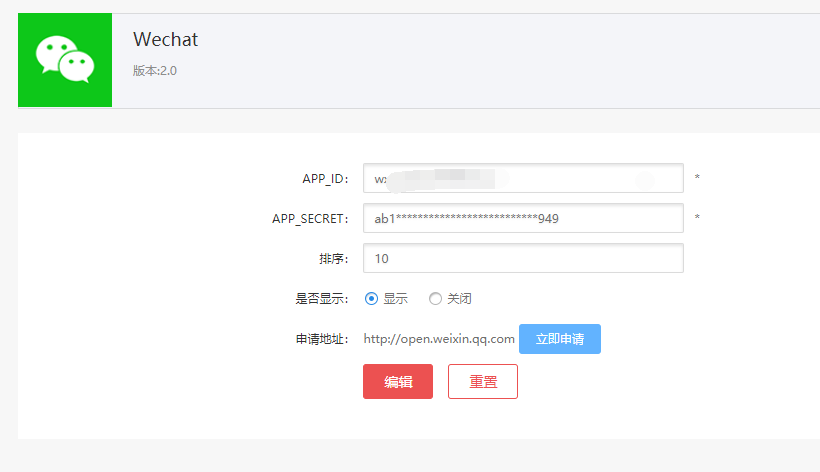
Task: Select the 关闭 radio button
Action: (x=435, y=298)
